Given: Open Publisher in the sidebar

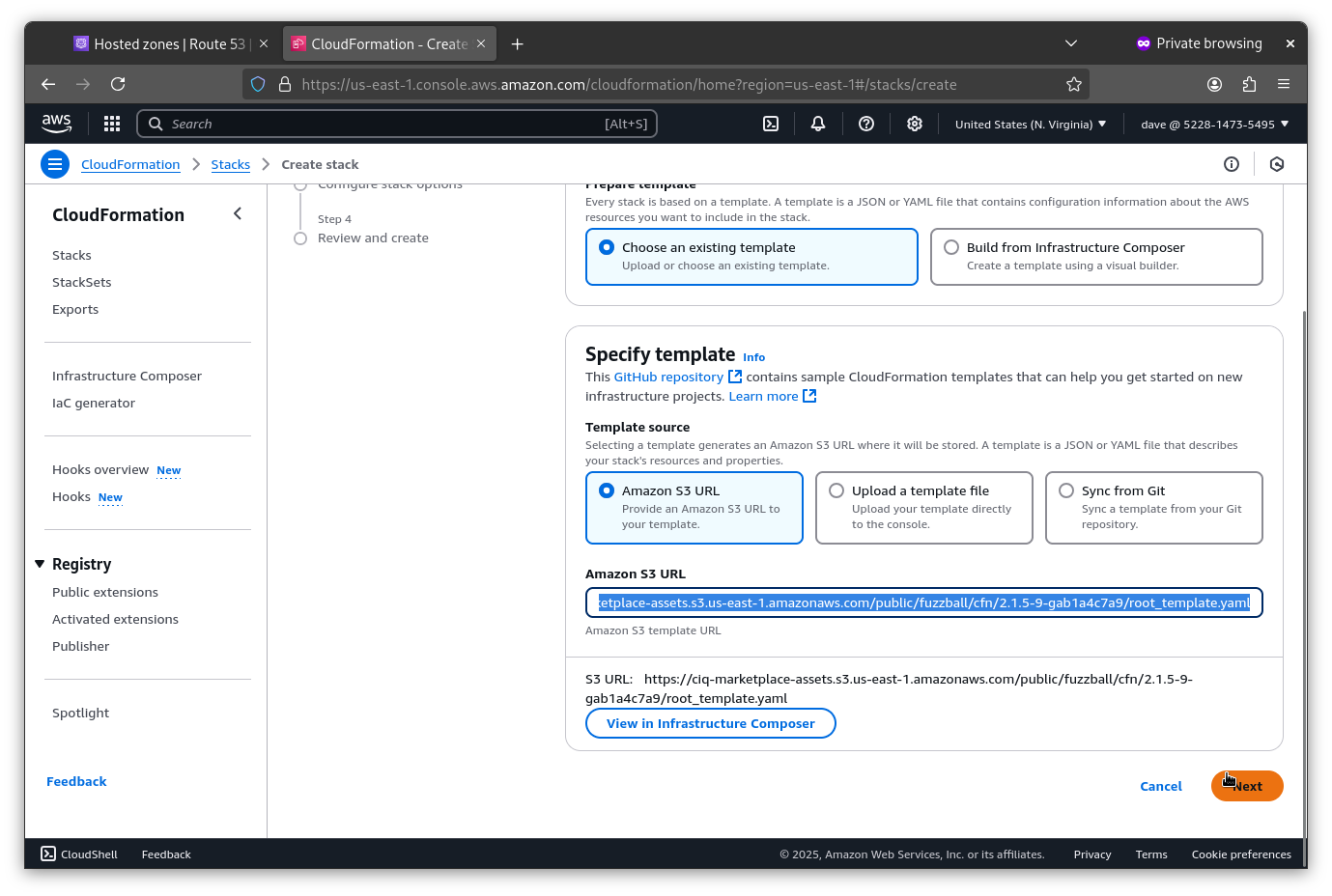Looking at the screenshot, I should click(81, 646).
